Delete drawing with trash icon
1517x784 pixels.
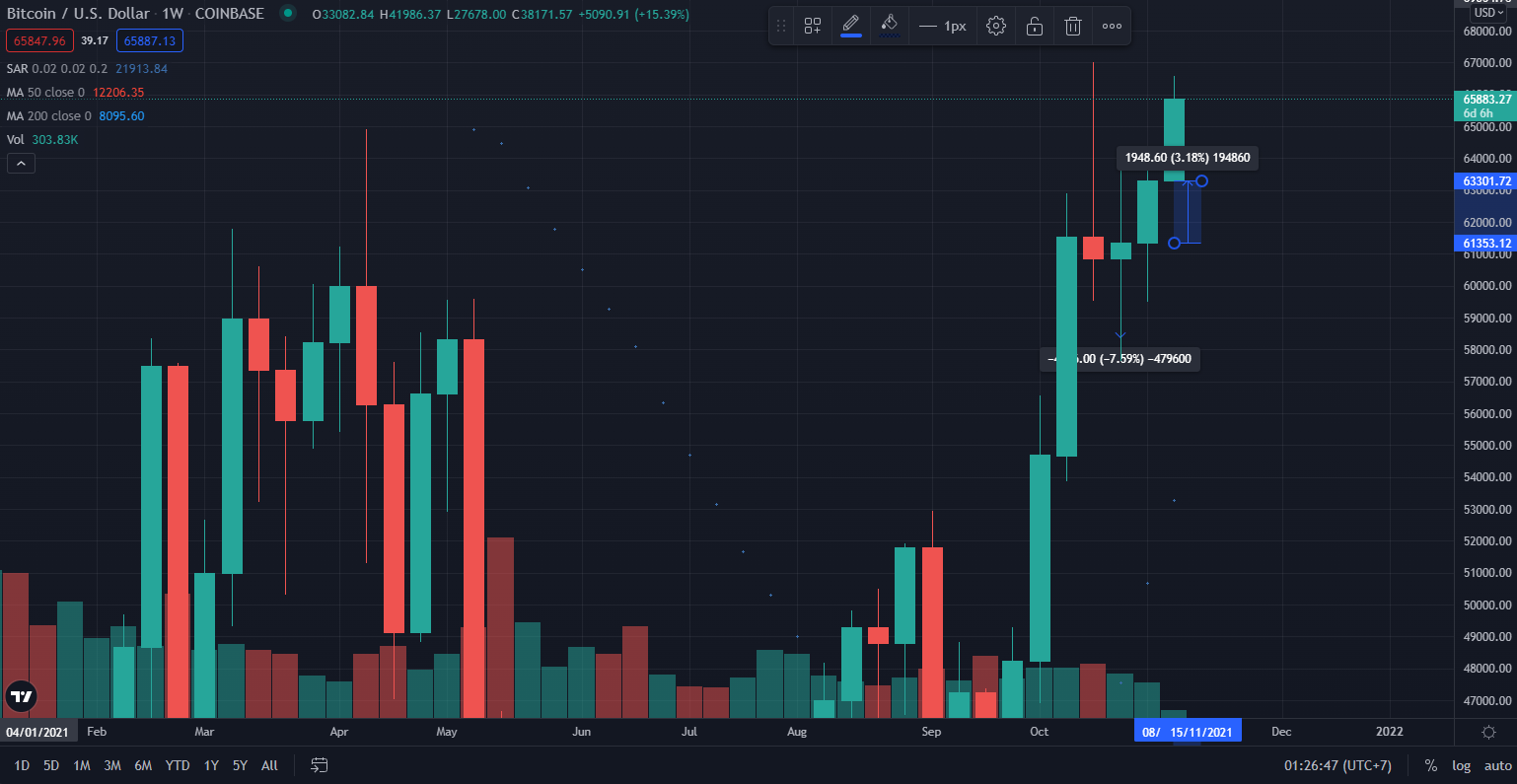pyautogui.click(x=1073, y=27)
